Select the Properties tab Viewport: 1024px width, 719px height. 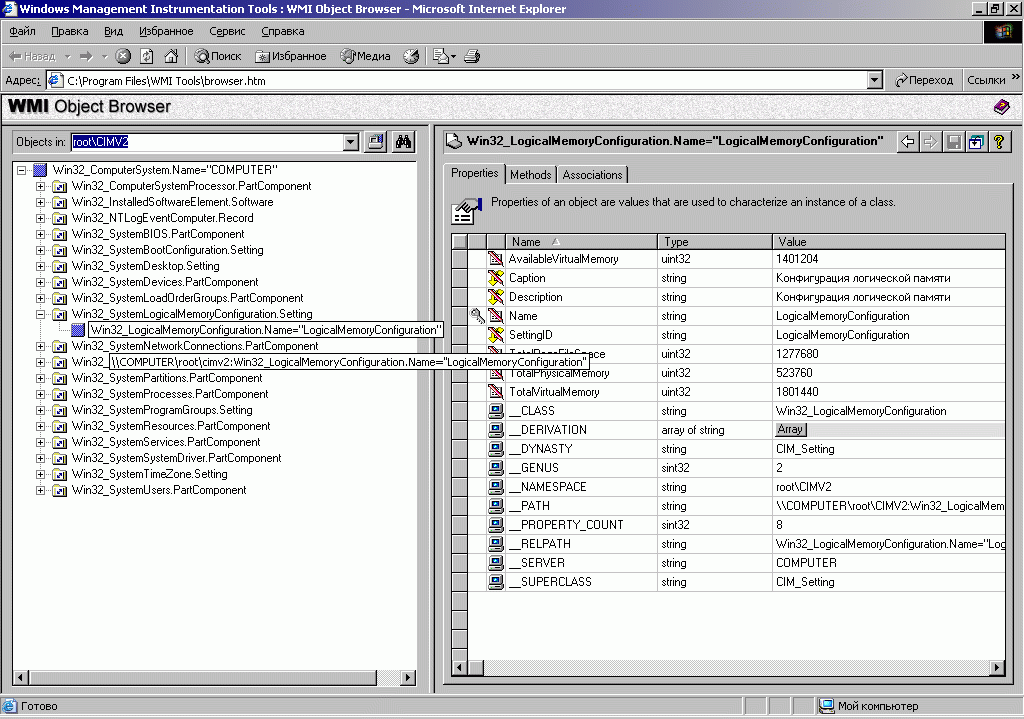coord(475,173)
